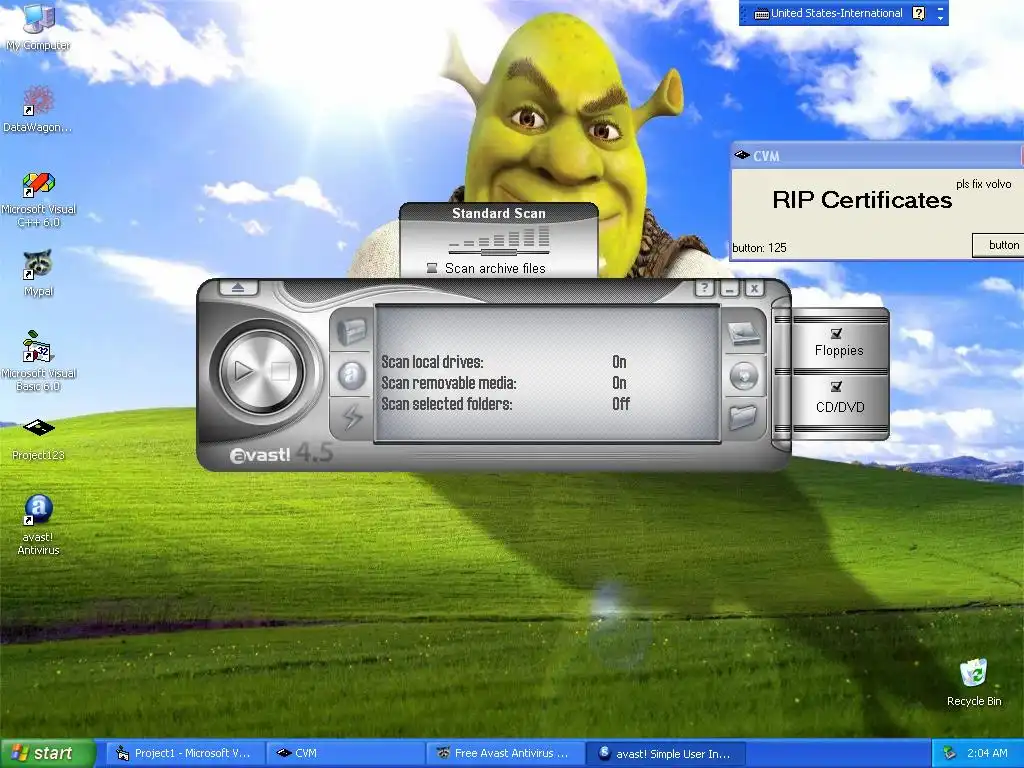Select the folder scan icon in avast
This screenshot has height=768, width=1024.
click(743, 417)
